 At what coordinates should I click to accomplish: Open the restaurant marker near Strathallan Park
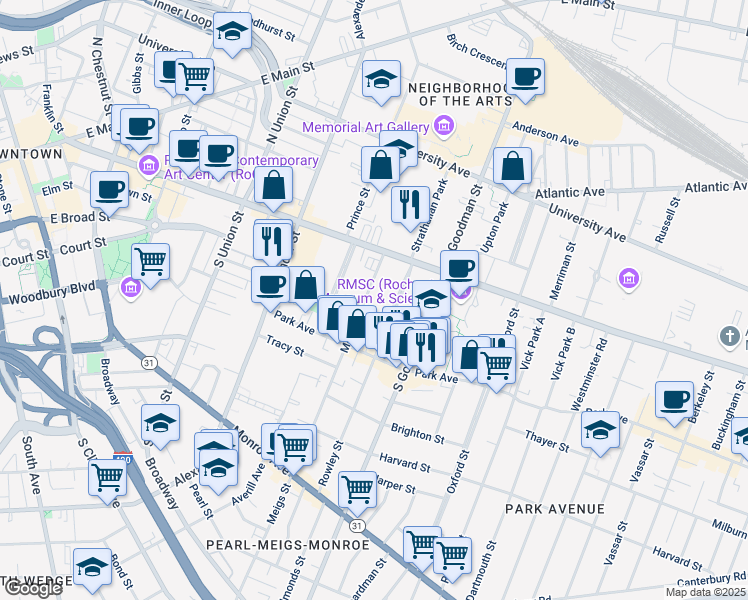tap(410, 207)
